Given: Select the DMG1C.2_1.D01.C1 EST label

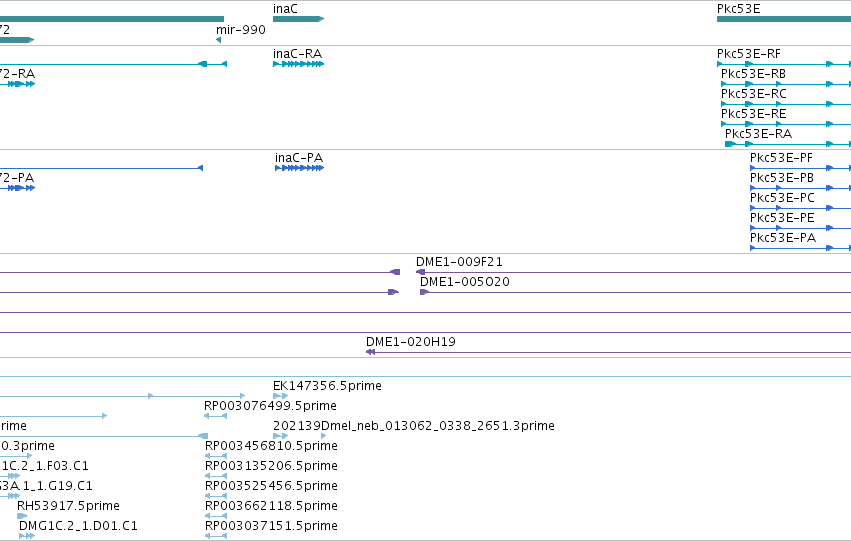Looking at the screenshot, I should pyautogui.click(x=78, y=526).
